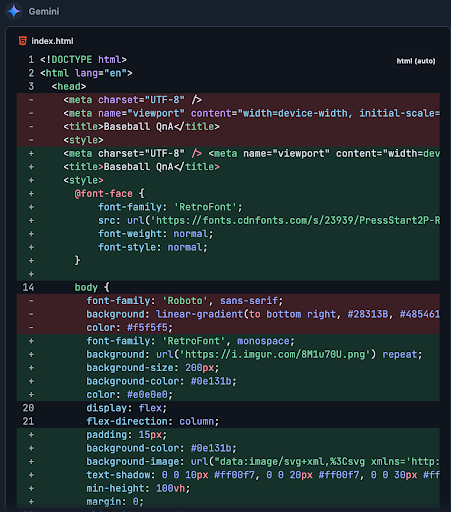
Task: Click the minus marker beside Roboto font-family line
Action: (x=31, y=301)
